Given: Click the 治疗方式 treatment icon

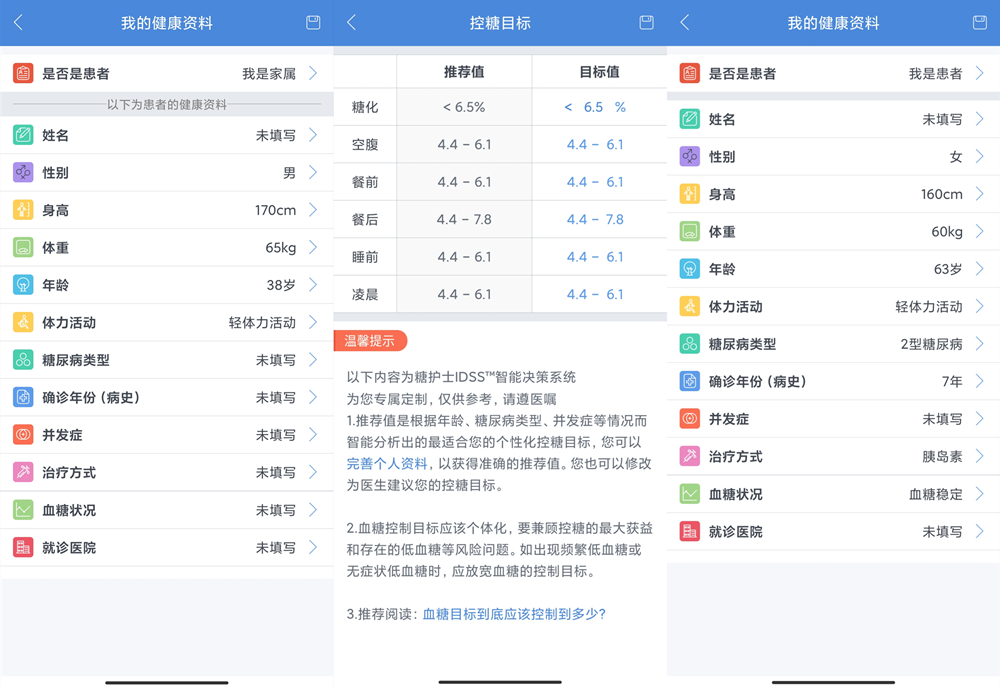Looking at the screenshot, I should coord(22,472).
